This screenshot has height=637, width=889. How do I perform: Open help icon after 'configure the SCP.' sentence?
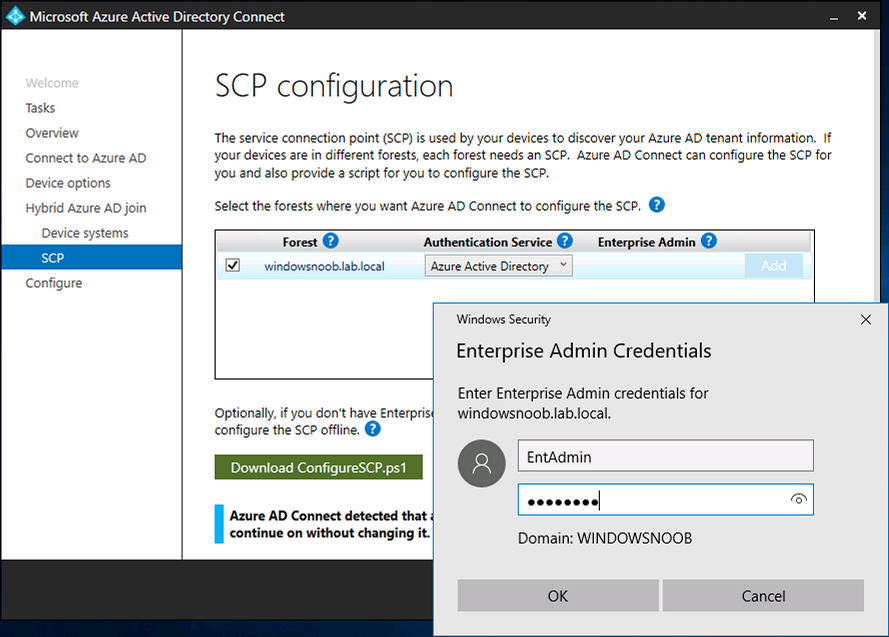(657, 205)
